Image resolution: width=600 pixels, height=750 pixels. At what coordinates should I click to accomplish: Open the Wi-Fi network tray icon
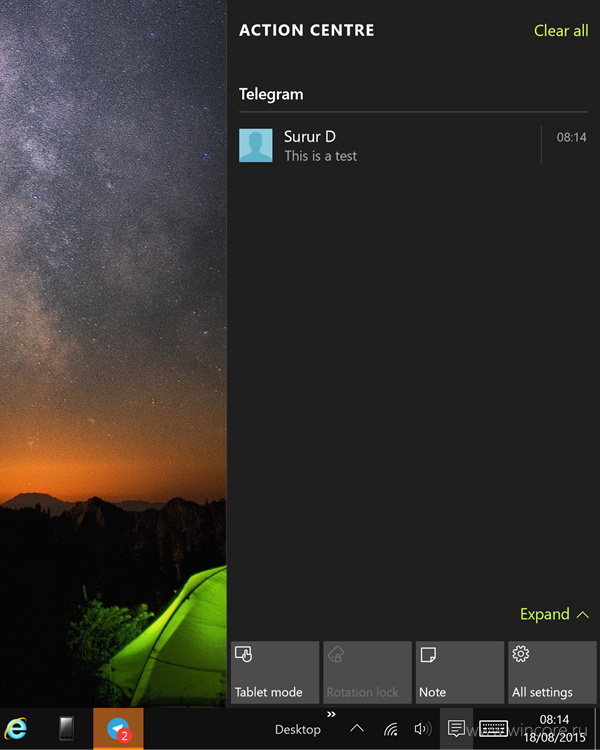coord(390,729)
